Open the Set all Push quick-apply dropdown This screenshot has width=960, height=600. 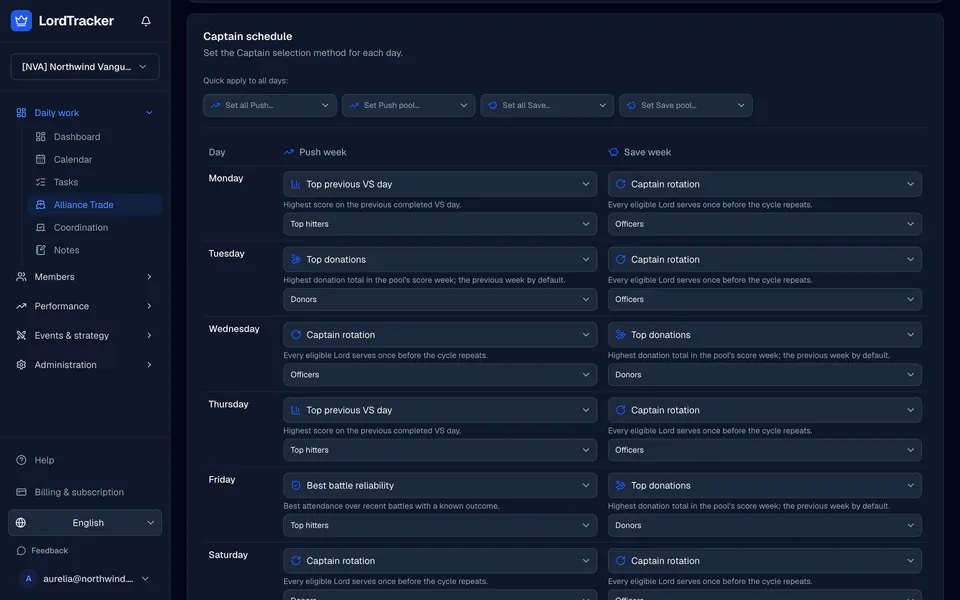point(269,105)
